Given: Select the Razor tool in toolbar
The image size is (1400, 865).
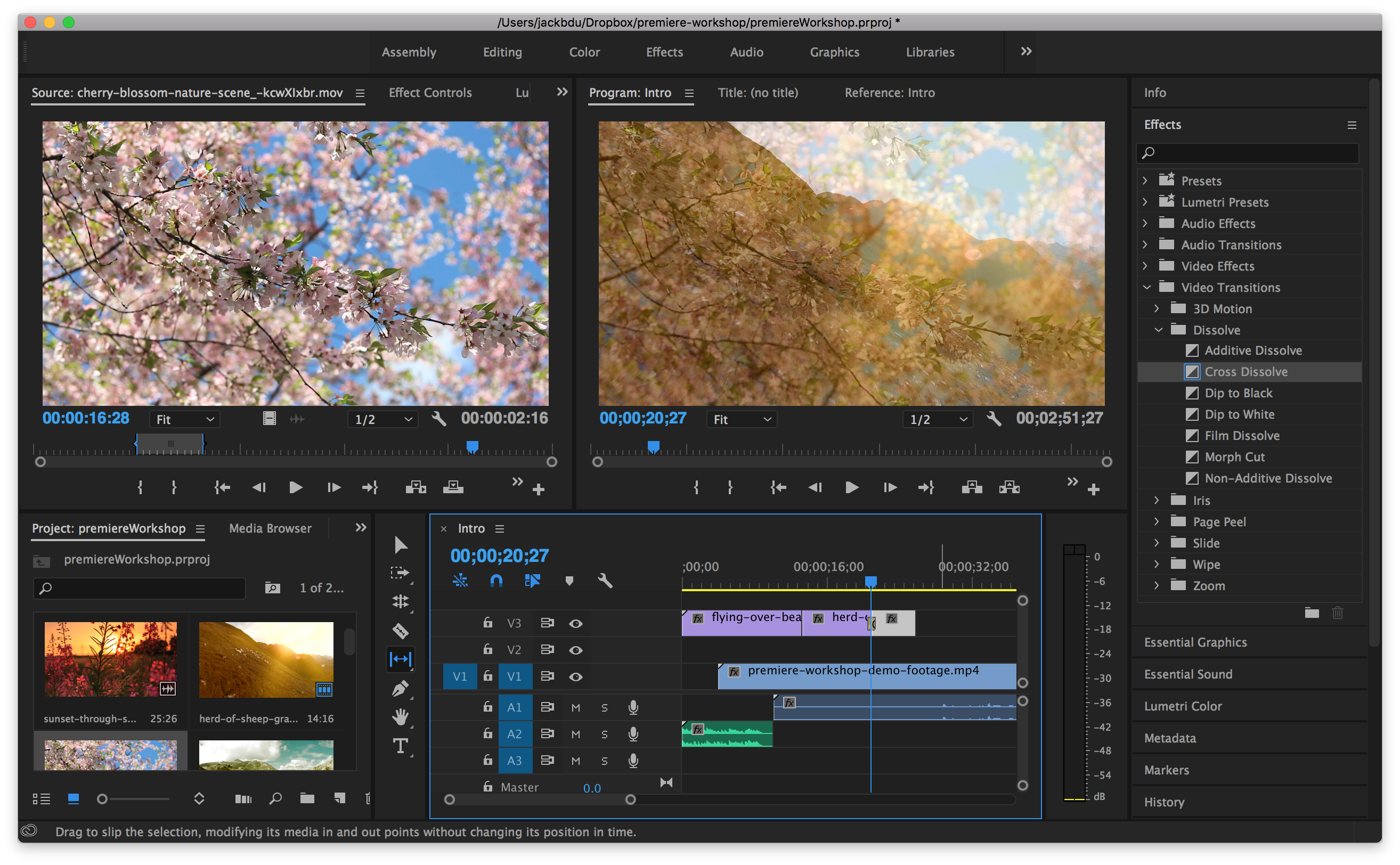Looking at the screenshot, I should [401, 631].
